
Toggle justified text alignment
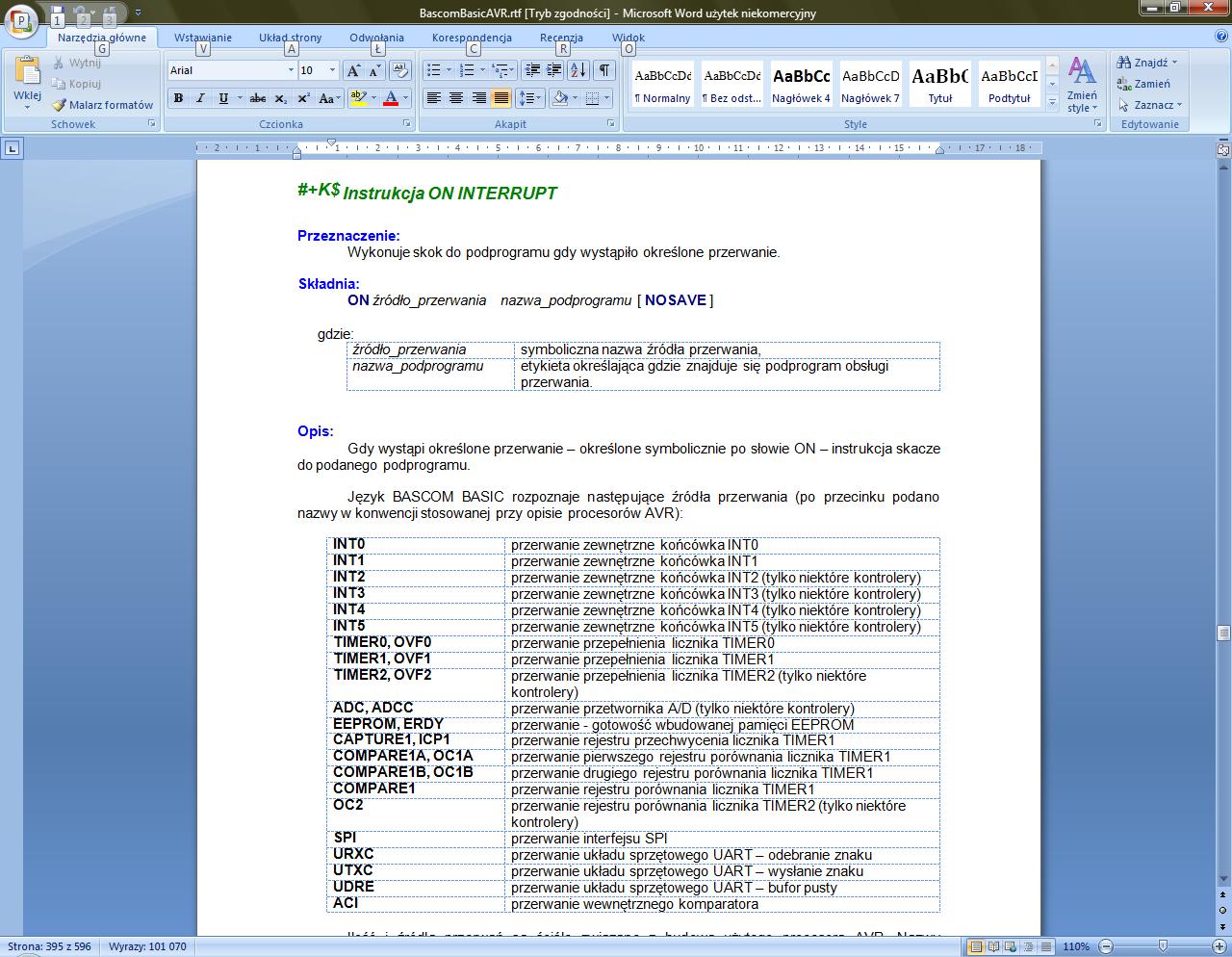pos(501,98)
